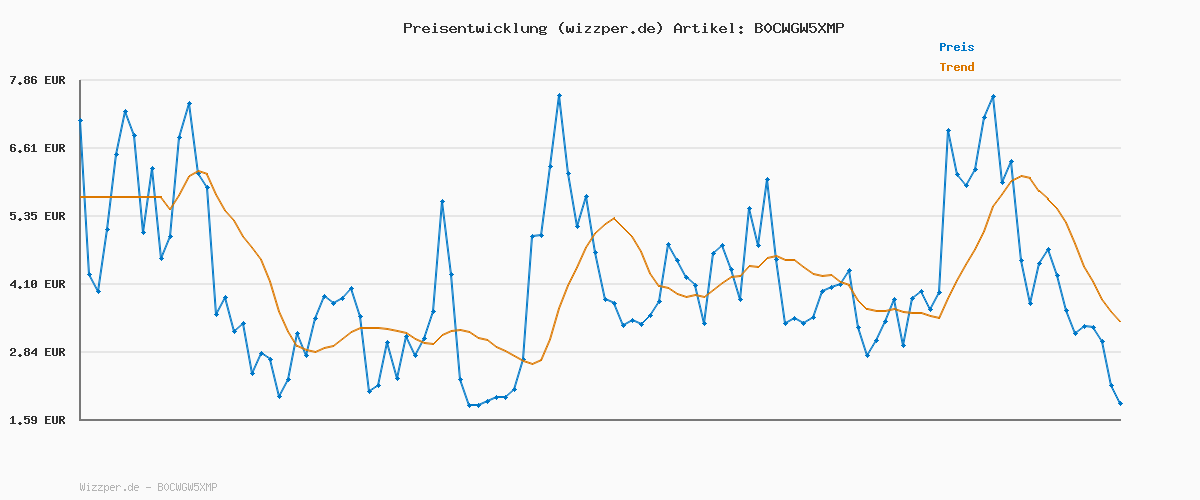Select the Preis legend label
The image size is (1200, 500).
tap(956, 47)
